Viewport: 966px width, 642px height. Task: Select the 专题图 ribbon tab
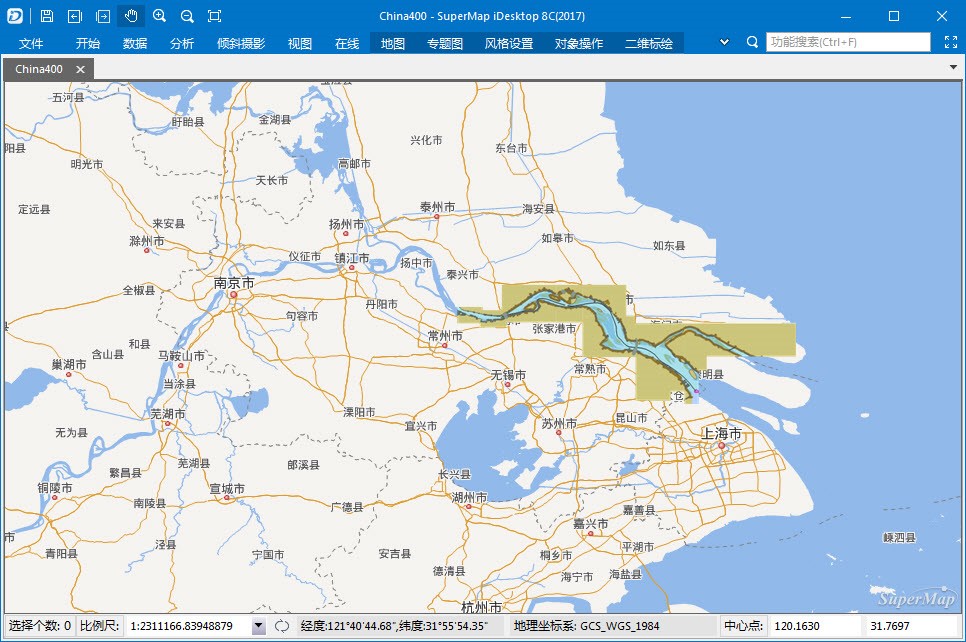[x=445, y=43]
